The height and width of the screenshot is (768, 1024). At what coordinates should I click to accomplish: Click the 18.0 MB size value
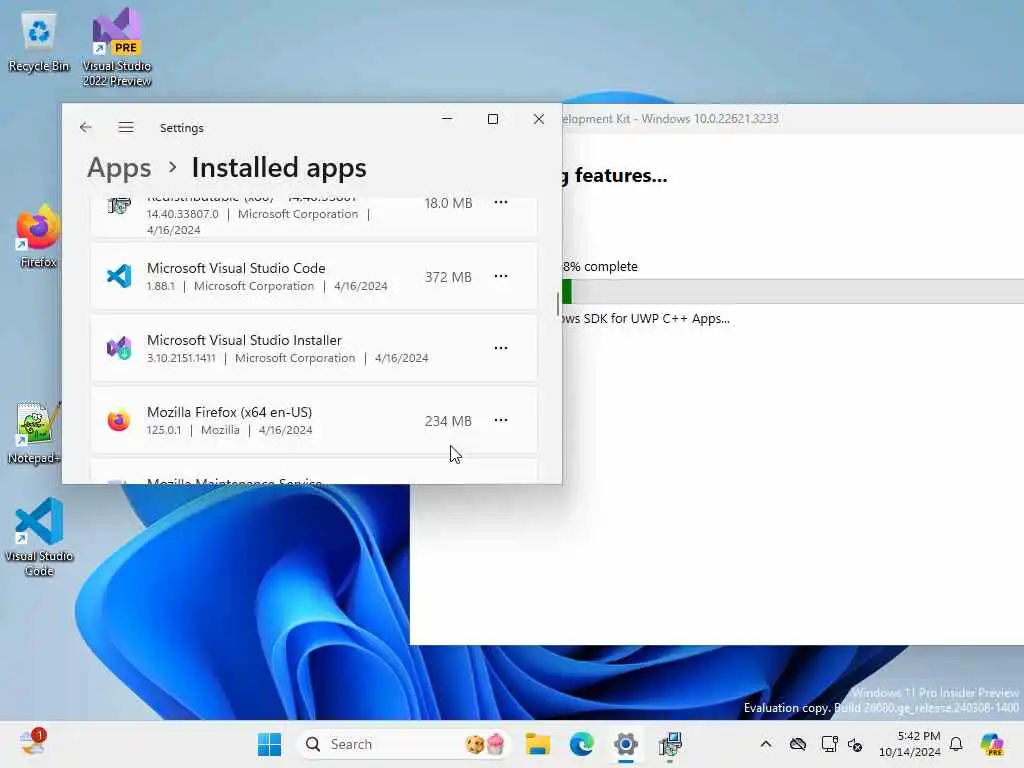coord(448,203)
